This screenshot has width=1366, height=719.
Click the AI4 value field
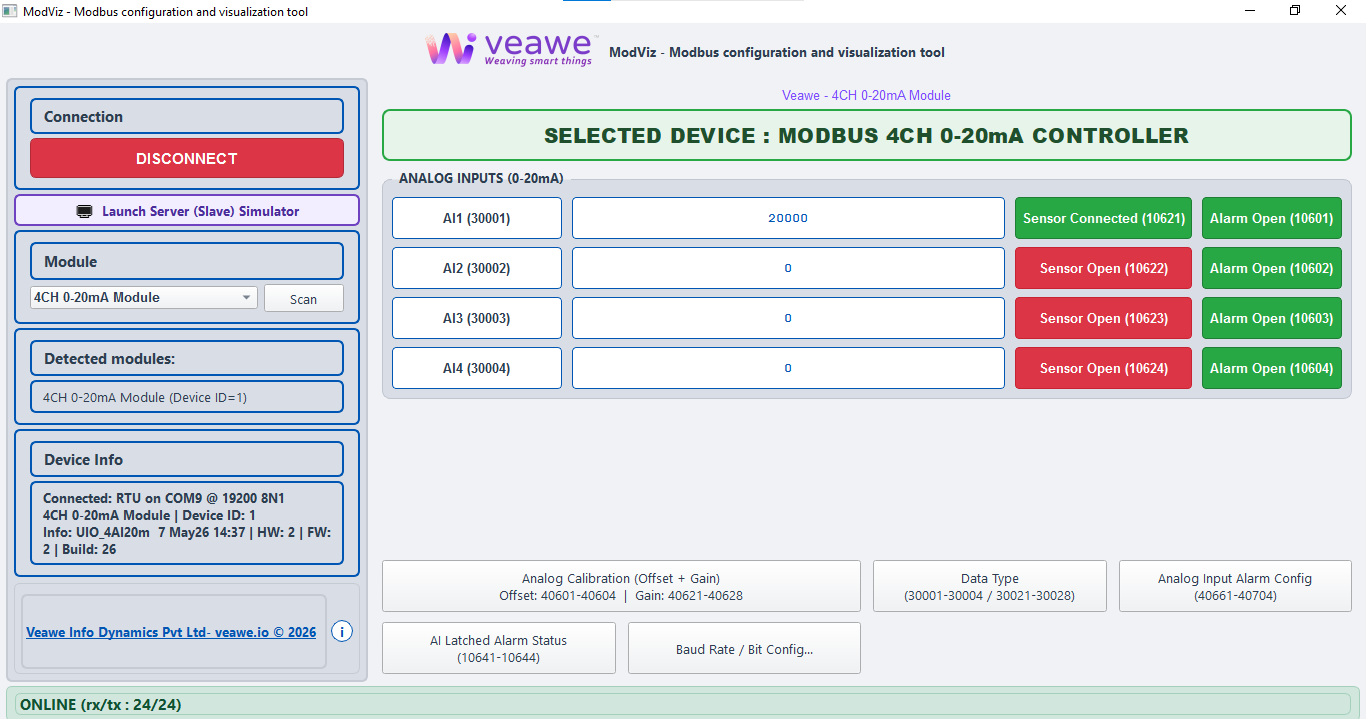point(788,368)
